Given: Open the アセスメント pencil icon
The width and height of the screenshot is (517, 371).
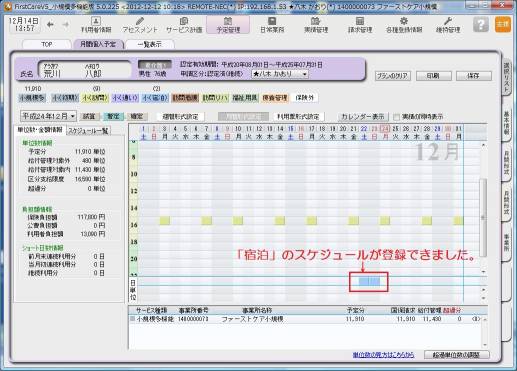Looking at the screenshot, I should tap(140, 25).
